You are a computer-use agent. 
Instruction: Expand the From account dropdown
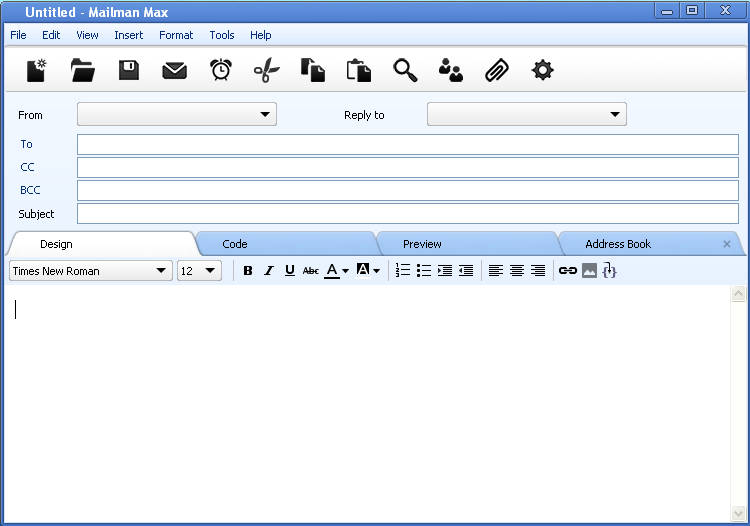coord(265,115)
